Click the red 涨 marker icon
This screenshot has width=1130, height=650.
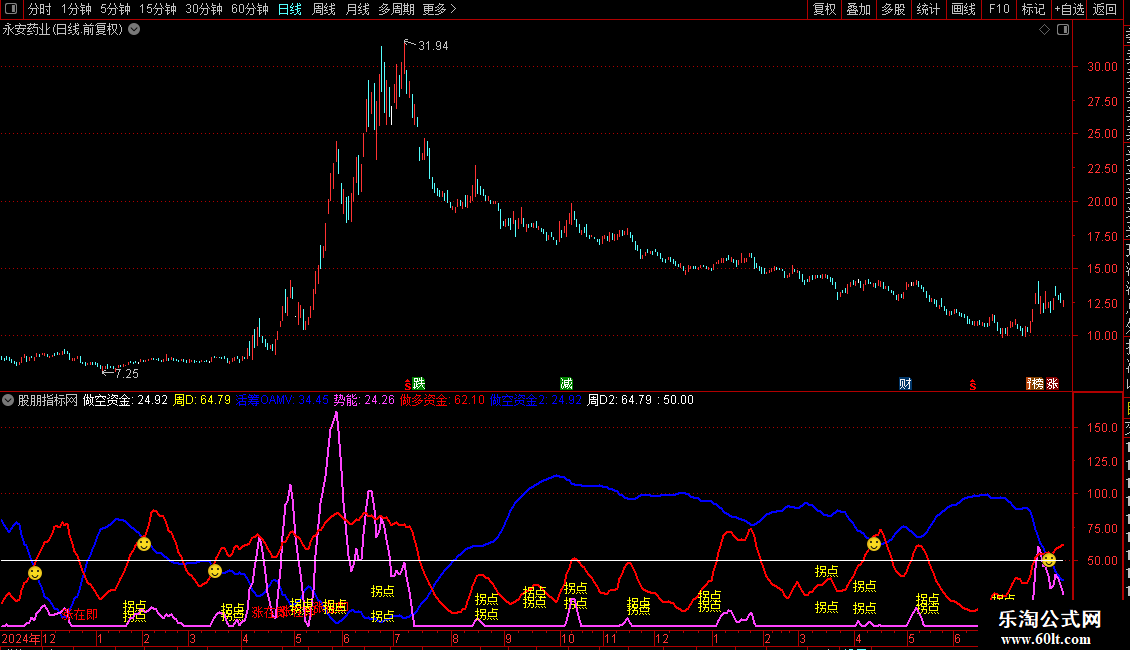[x=1053, y=383]
